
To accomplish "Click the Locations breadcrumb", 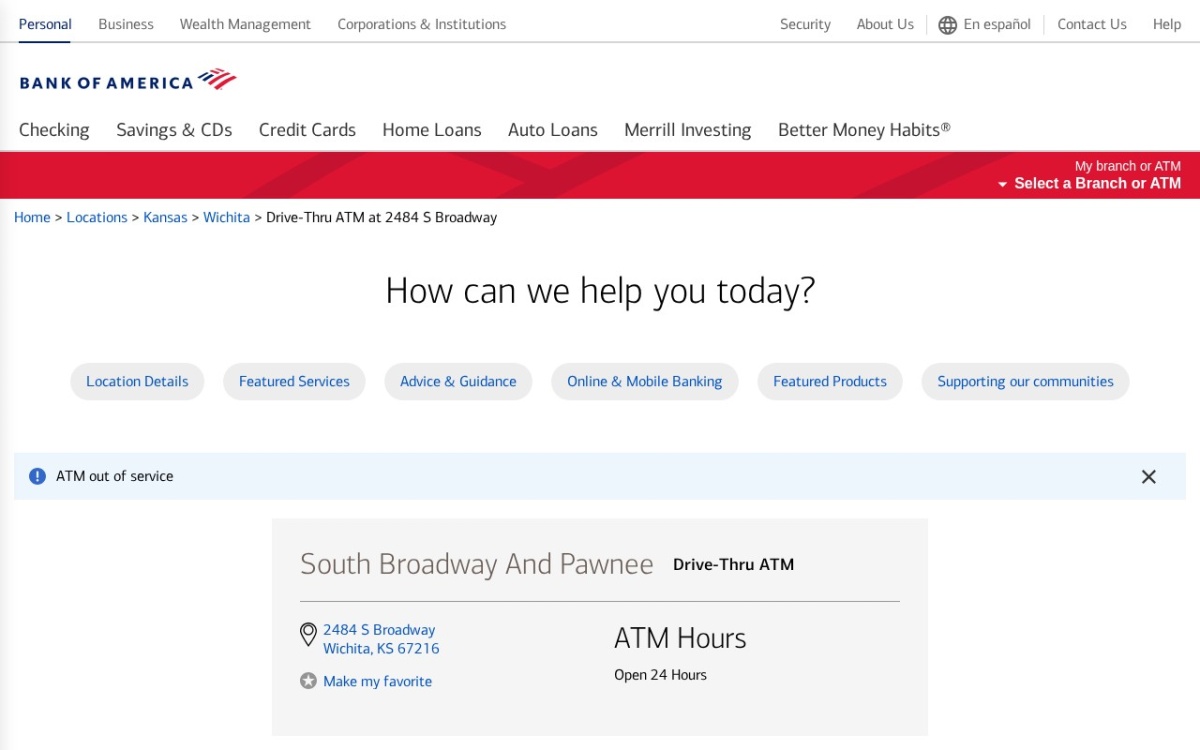I will pos(97,217).
